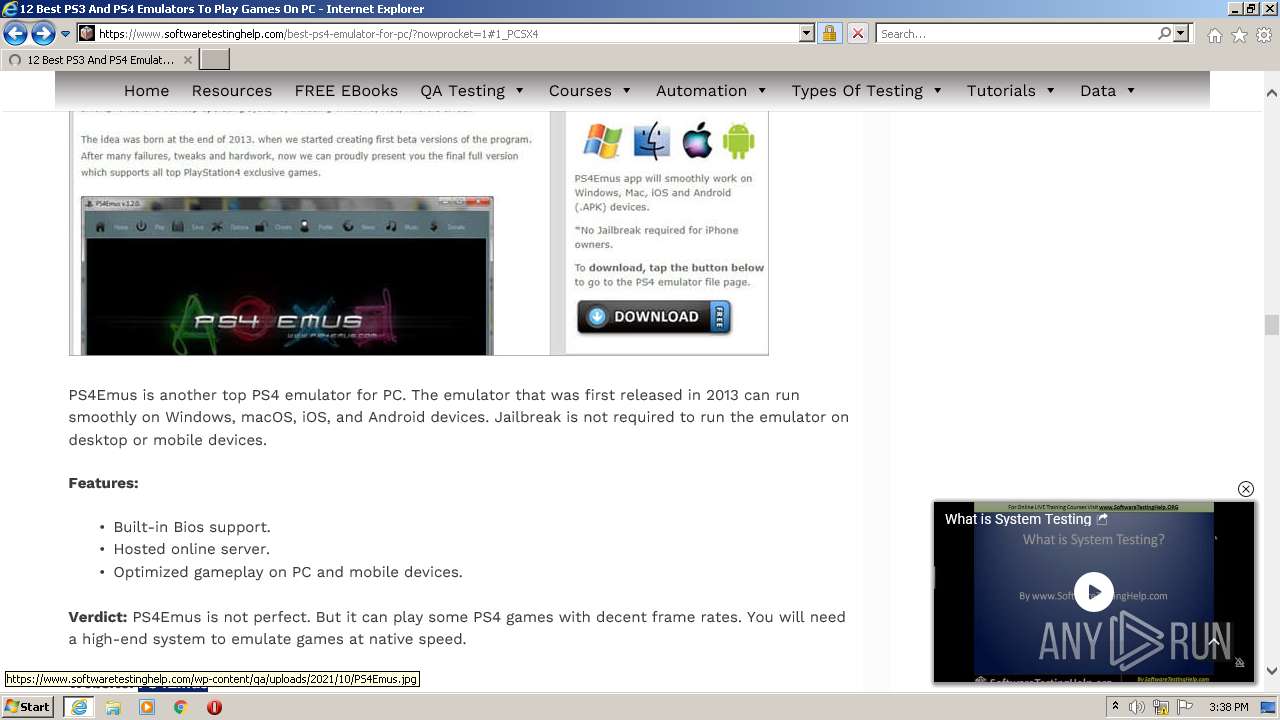Image resolution: width=1280 pixels, height=720 pixels.
Task: Click the network tray icon
Action: click(1161, 707)
